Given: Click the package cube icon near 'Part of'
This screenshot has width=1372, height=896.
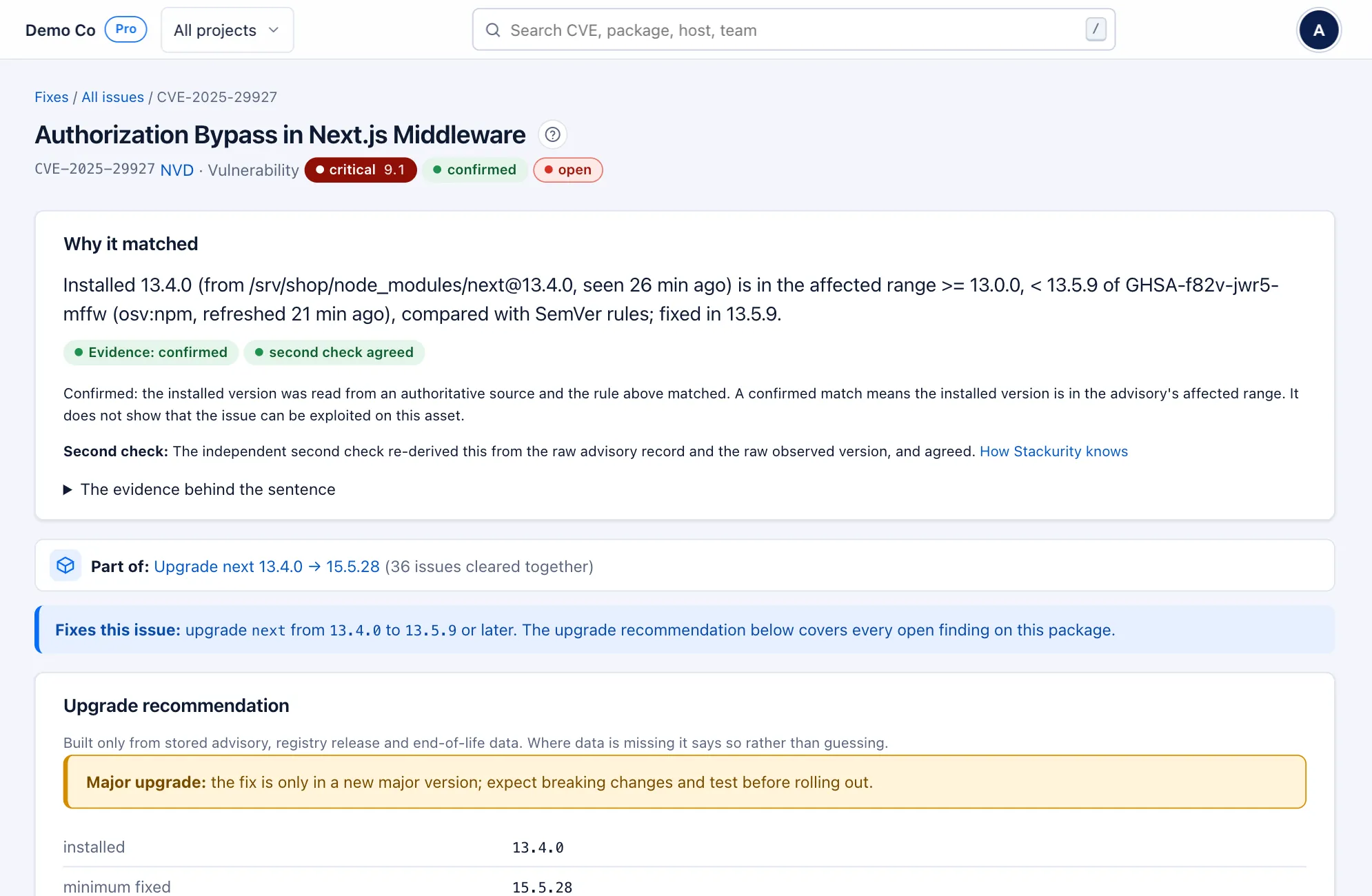Looking at the screenshot, I should 65,566.
